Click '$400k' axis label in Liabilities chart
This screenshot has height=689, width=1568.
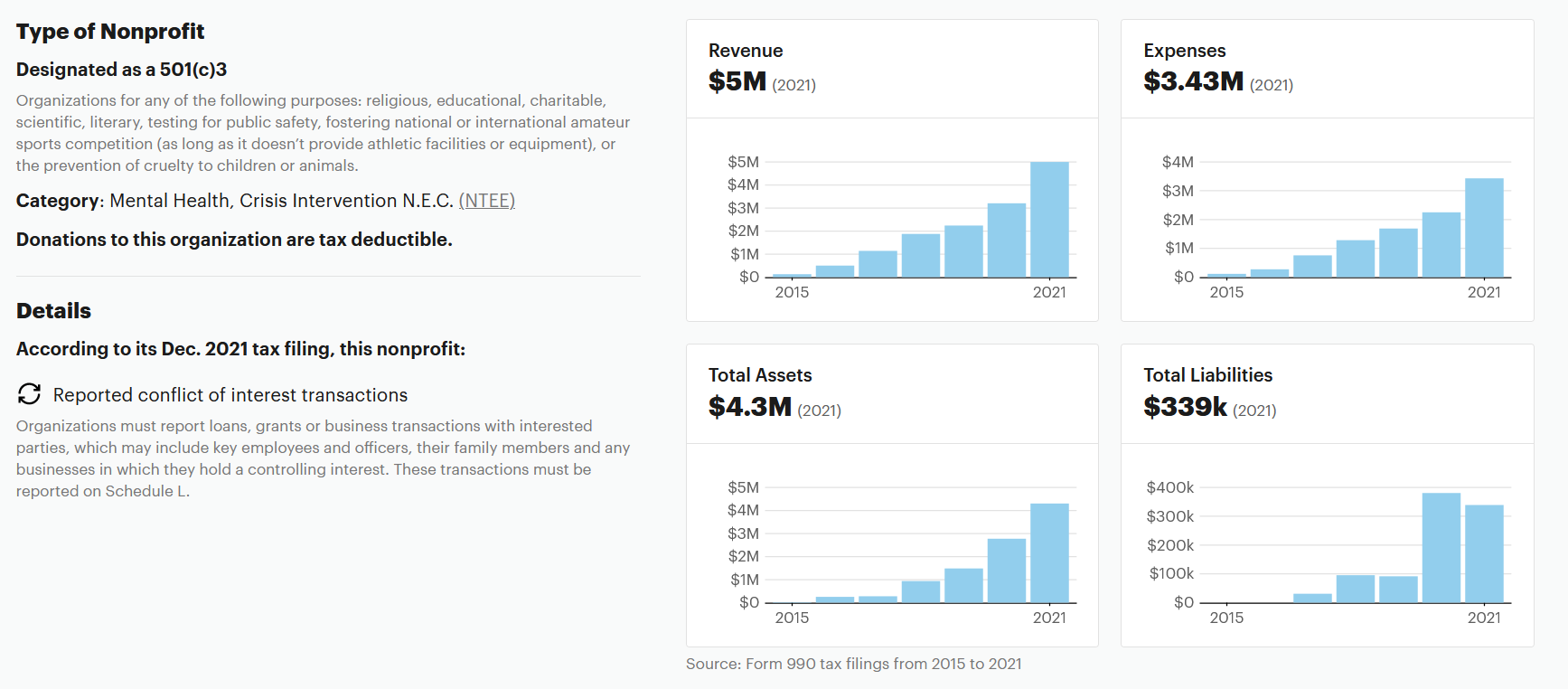(1170, 488)
